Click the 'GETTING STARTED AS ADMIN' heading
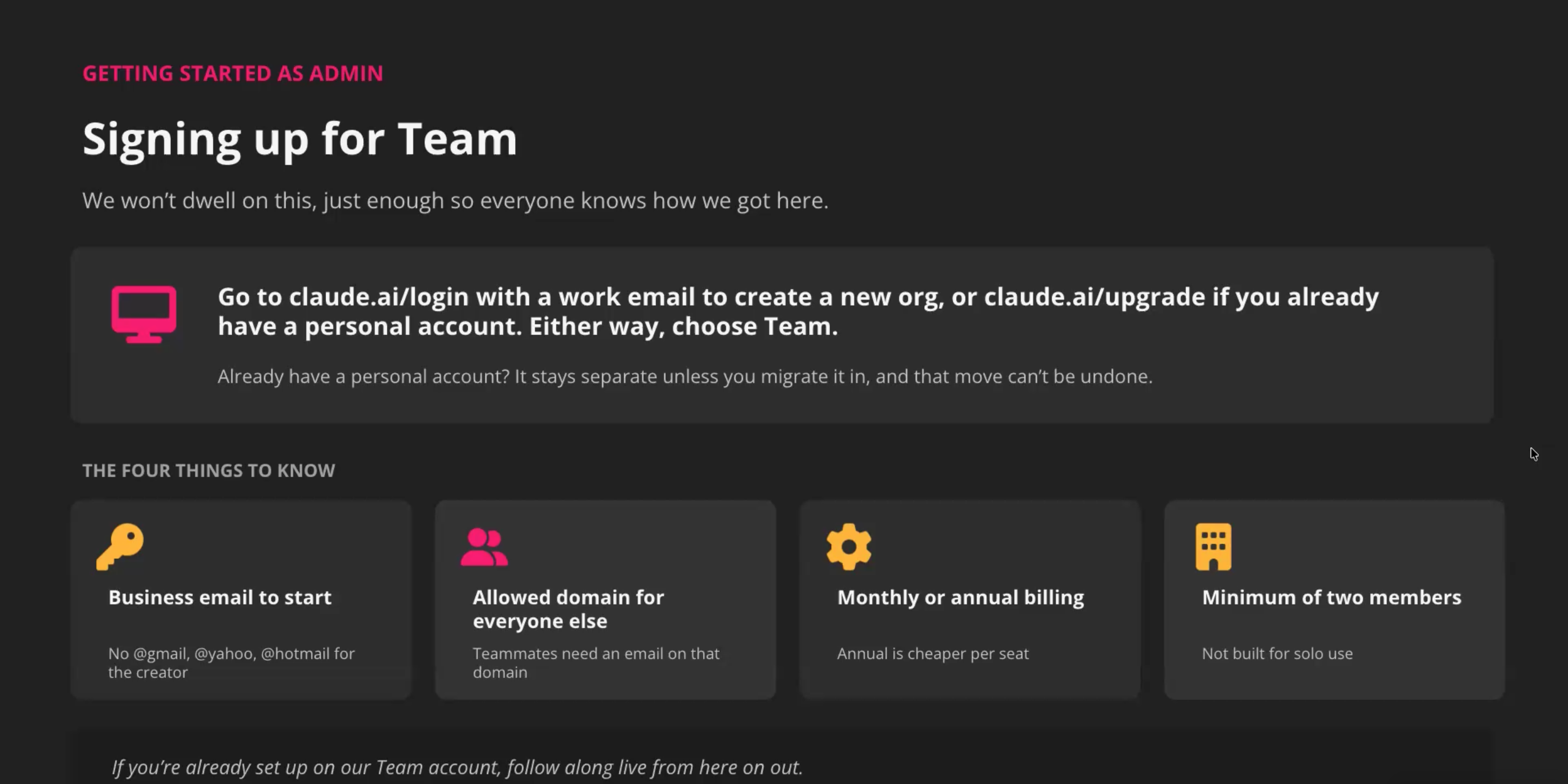The width and height of the screenshot is (1568, 784). pos(233,73)
